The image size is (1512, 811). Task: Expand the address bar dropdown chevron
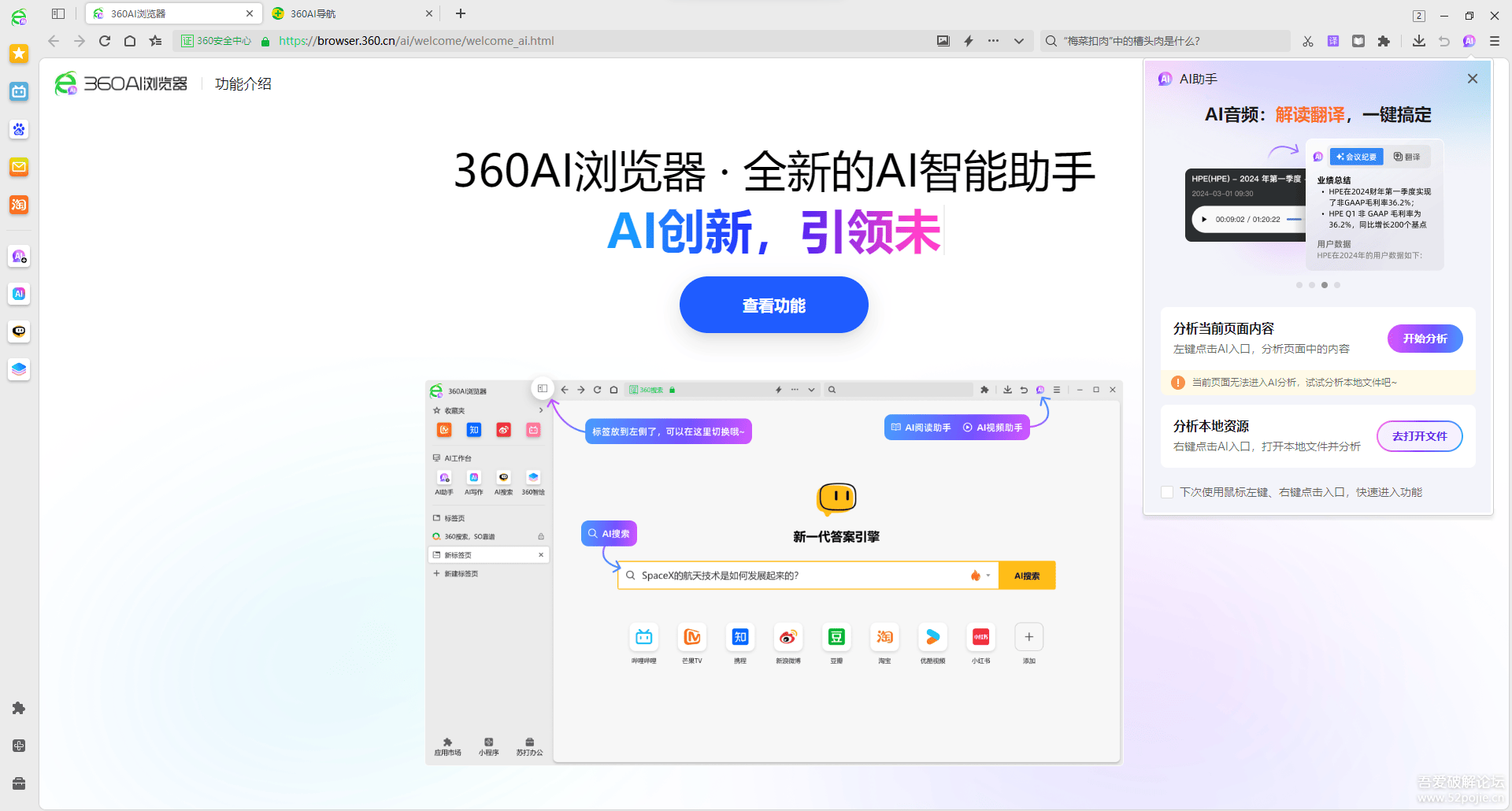(1019, 41)
